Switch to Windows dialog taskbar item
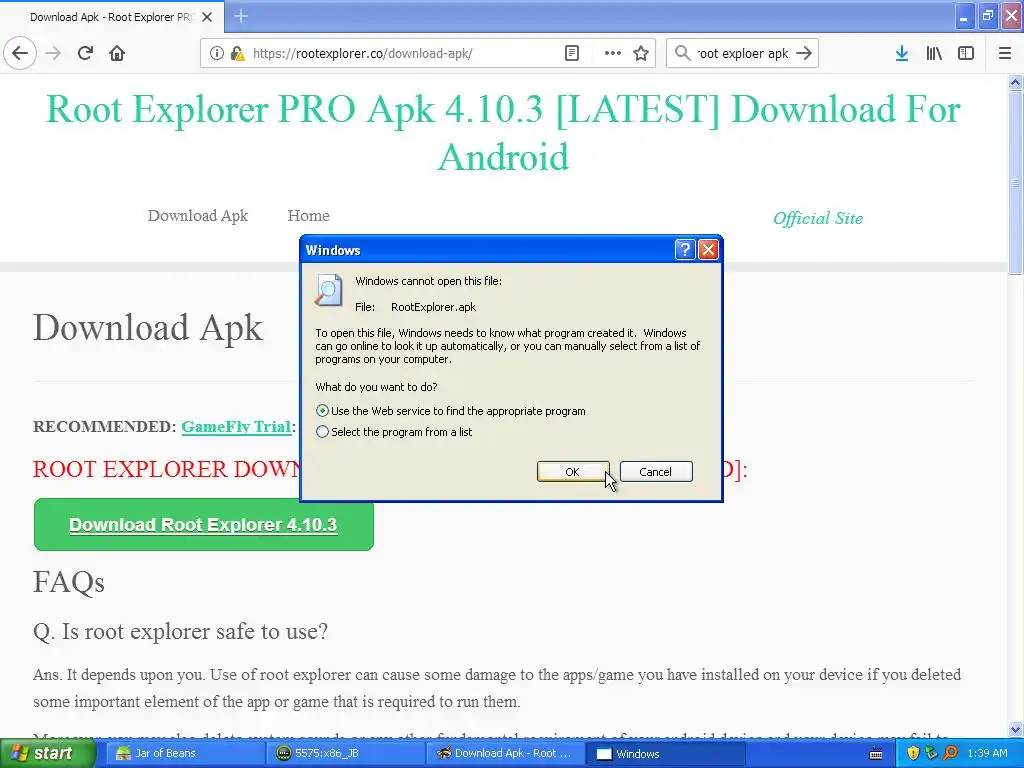Image resolution: width=1024 pixels, height=768 pixels. click(665, 754)
